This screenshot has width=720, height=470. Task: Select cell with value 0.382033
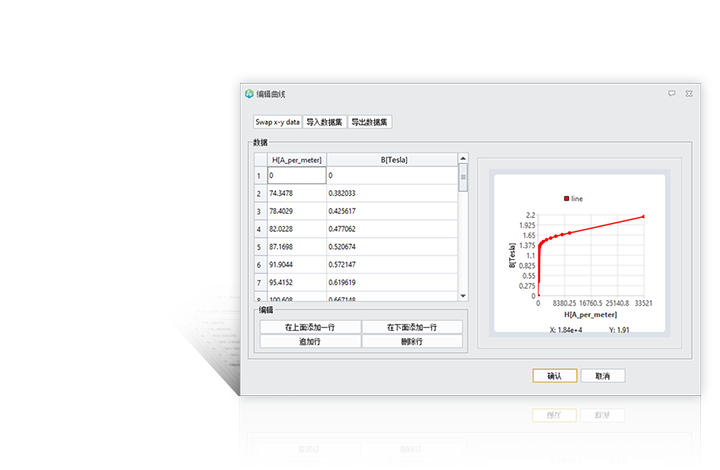click(x=392, y=193)
